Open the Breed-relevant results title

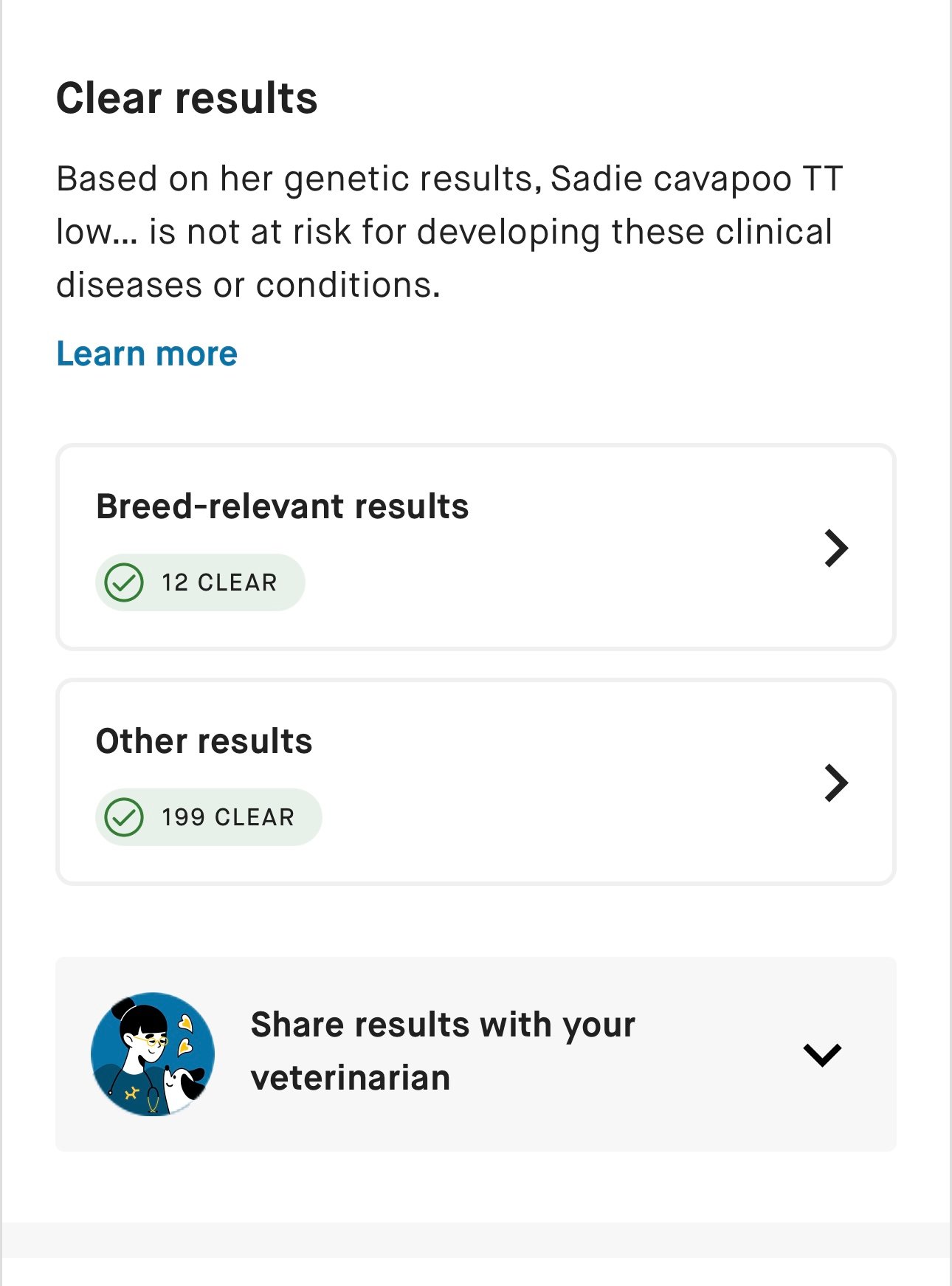pyautogui.click(x=282, y=506)
